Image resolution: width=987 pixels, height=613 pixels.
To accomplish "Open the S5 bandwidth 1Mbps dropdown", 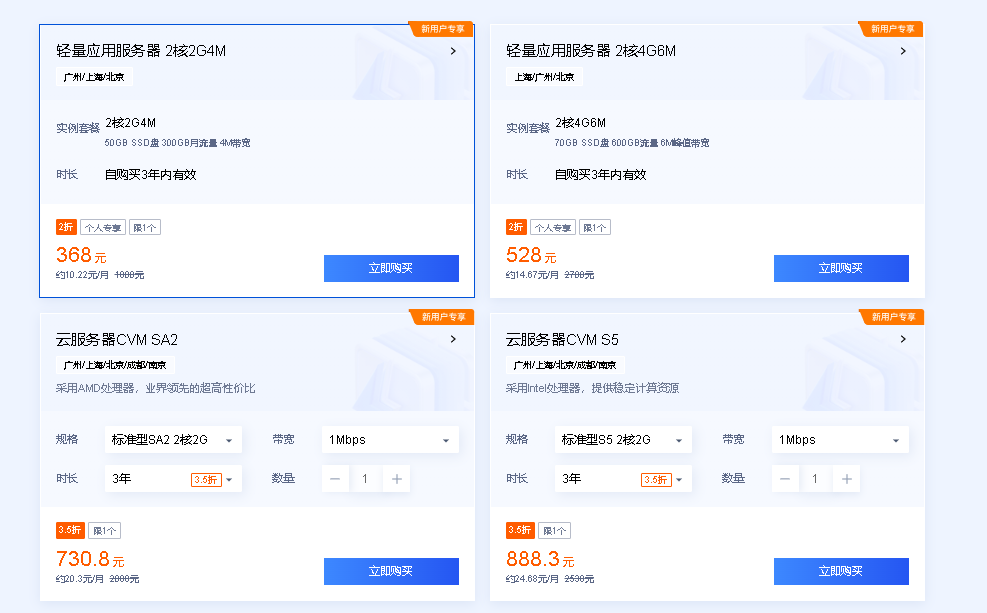I will click(x=840, y=440).
